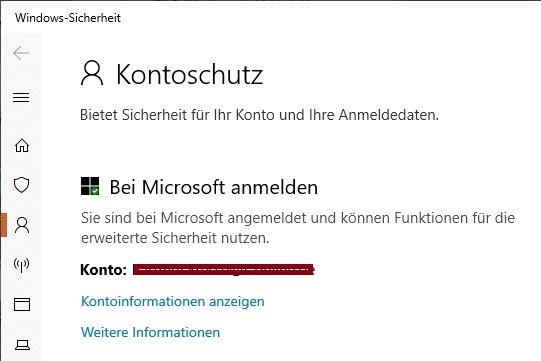Image resolution: width=541 pixels, height=361 pixels.
Task: Open the Kontoinformationen anzeigen link
Action: 173,301
